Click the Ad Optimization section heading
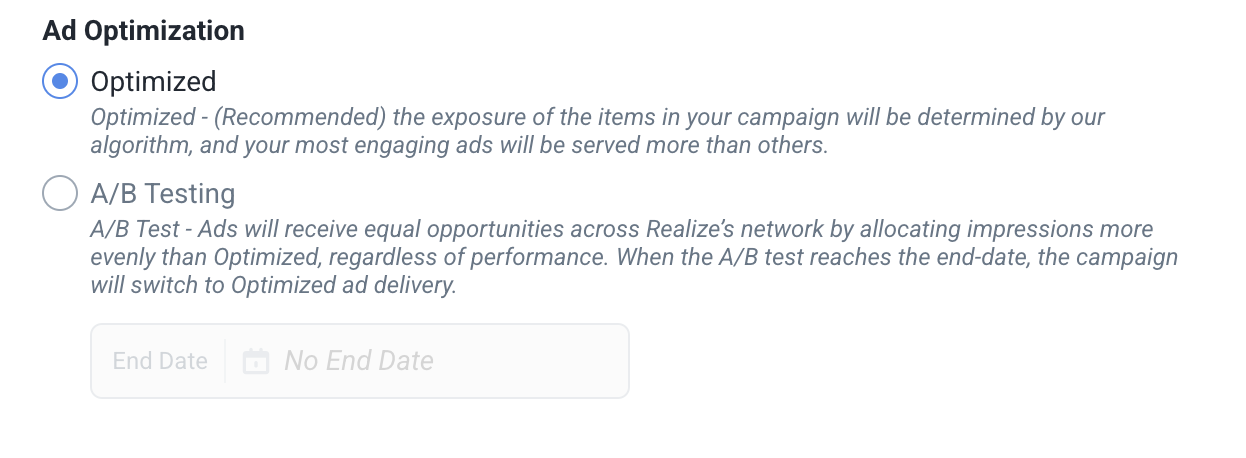 click(x=144, y=31)
